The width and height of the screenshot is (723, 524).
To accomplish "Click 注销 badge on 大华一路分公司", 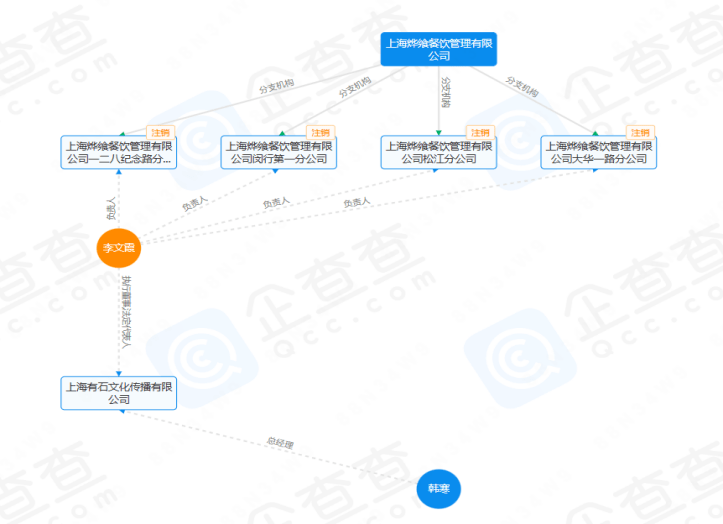I will (x=640, y=132).
